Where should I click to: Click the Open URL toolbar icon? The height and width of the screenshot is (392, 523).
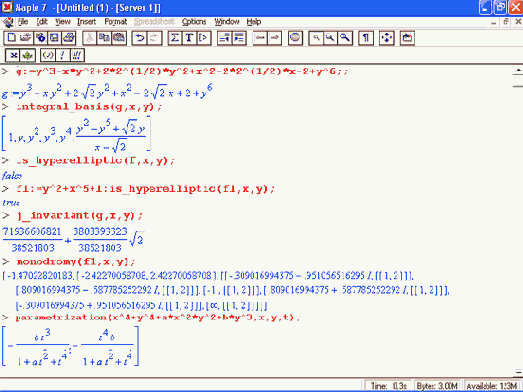[x=40, y=38]
